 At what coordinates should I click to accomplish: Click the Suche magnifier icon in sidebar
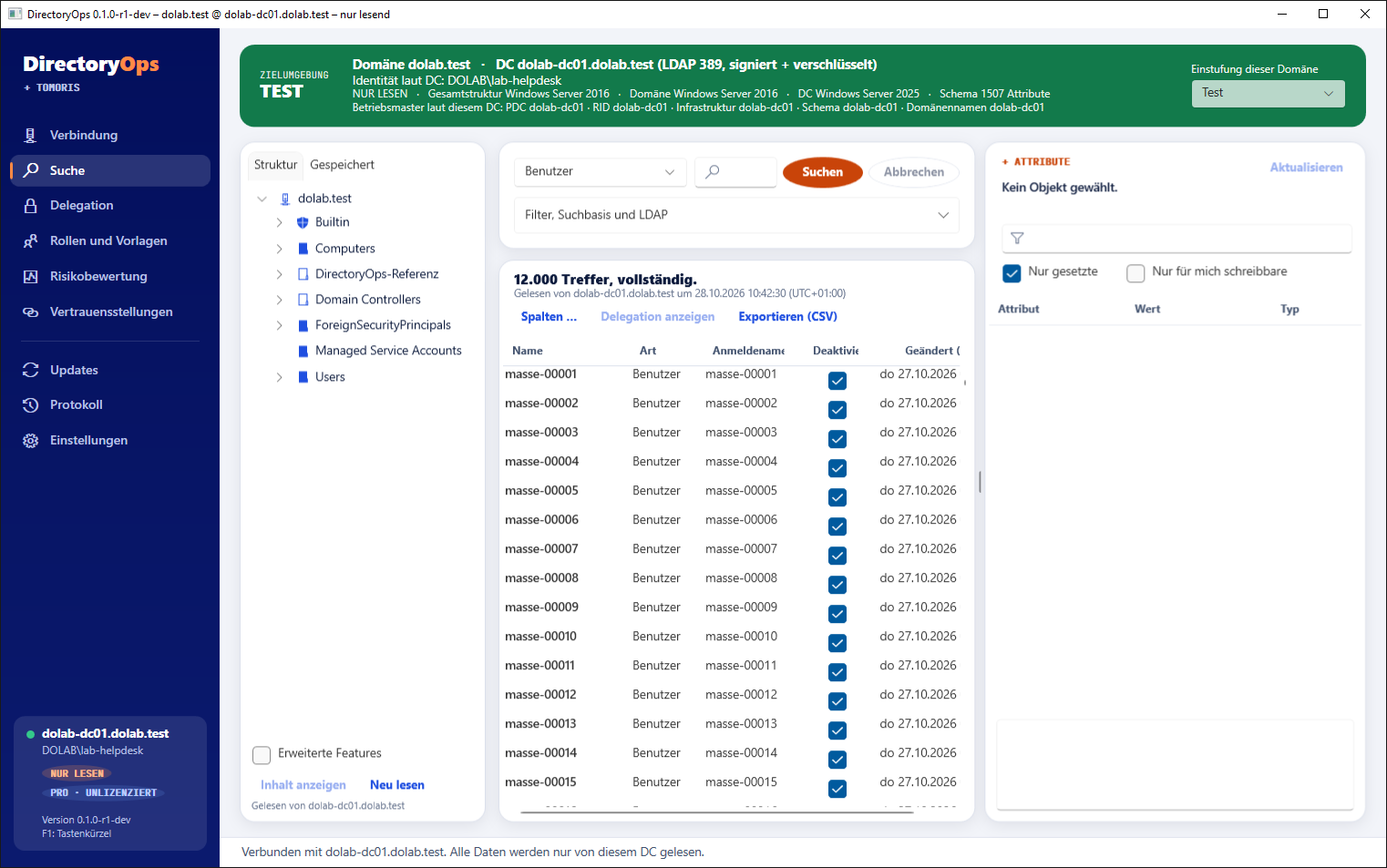coord(31,170)
